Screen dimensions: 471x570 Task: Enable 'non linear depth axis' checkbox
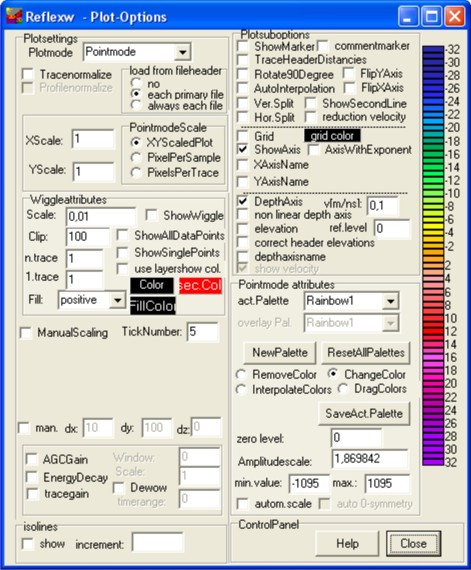click(x=243, y=214)
